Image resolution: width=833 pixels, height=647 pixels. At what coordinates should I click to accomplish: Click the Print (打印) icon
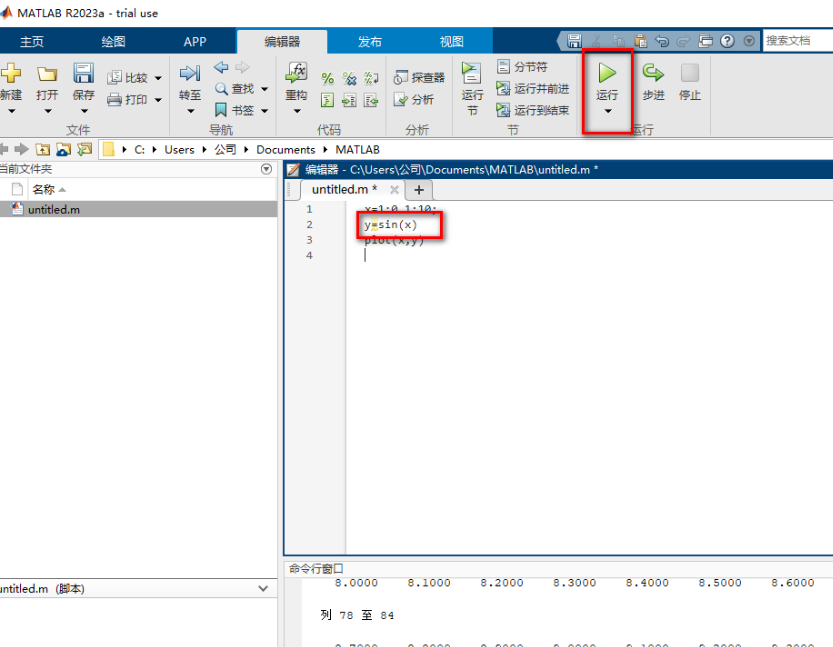click(x=114, y=99)
